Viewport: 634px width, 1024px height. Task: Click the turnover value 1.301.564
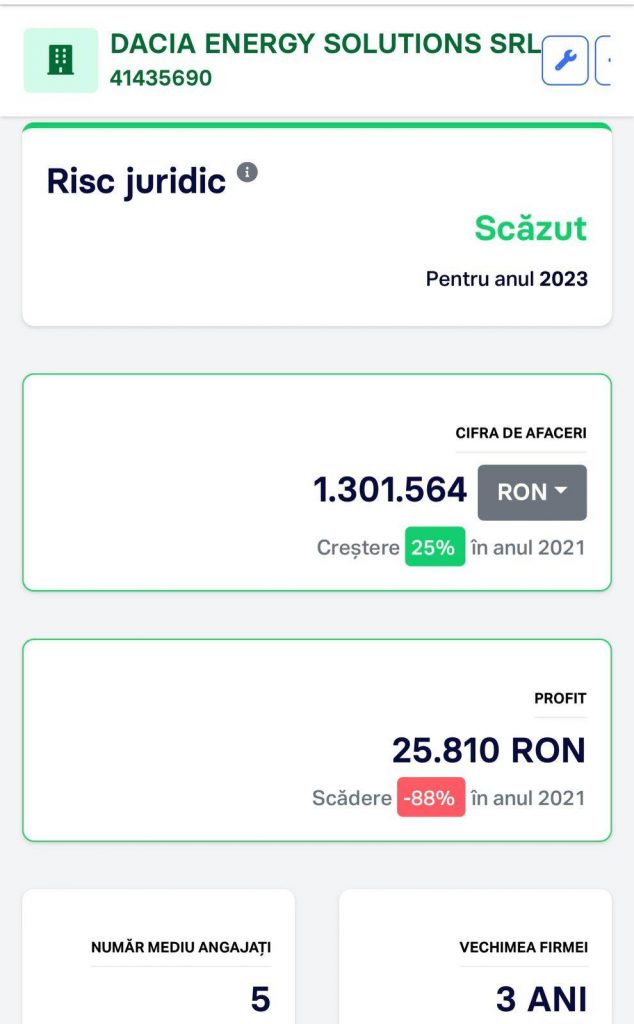point(390,490)
